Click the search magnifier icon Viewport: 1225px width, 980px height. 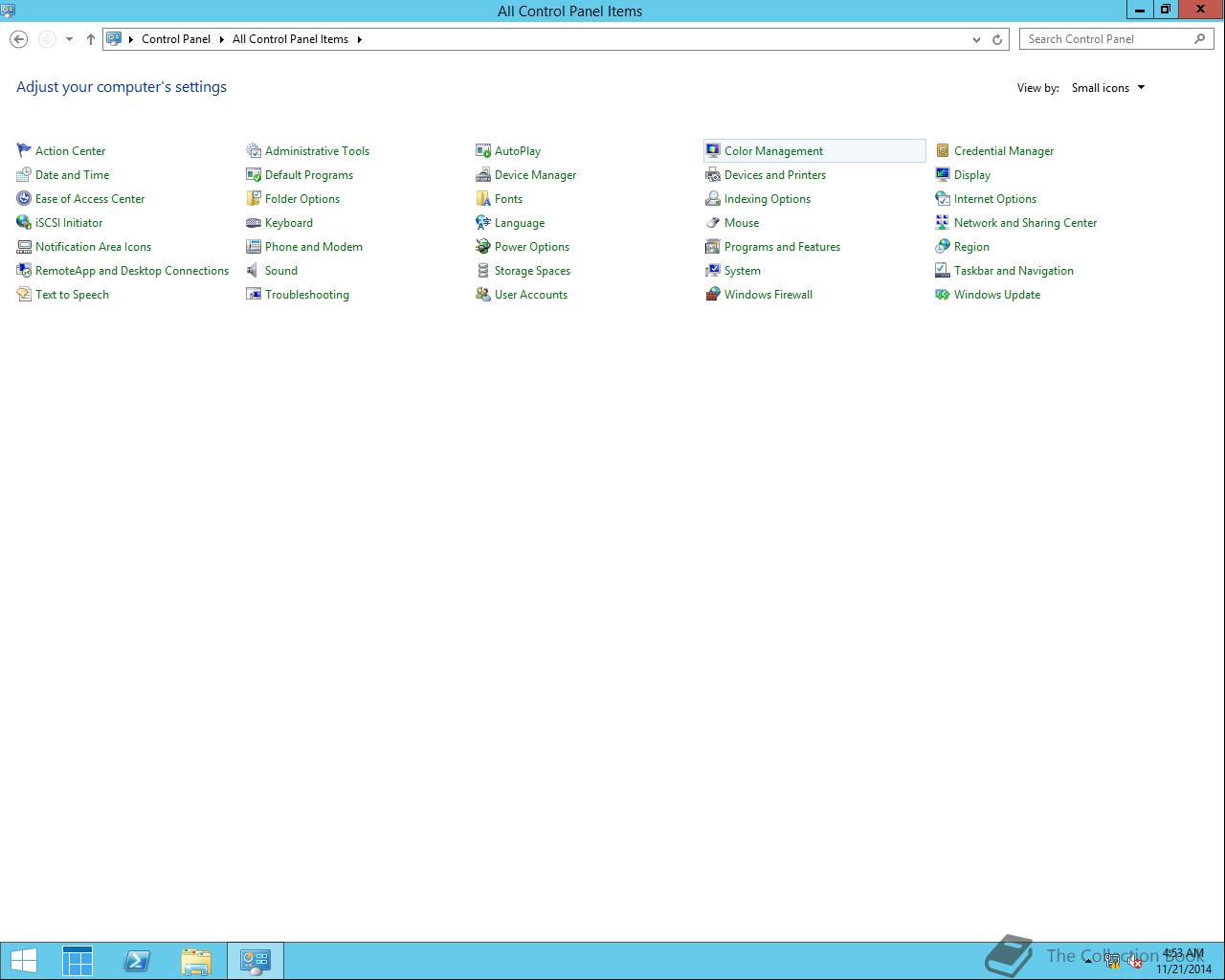pos(1200,39)
